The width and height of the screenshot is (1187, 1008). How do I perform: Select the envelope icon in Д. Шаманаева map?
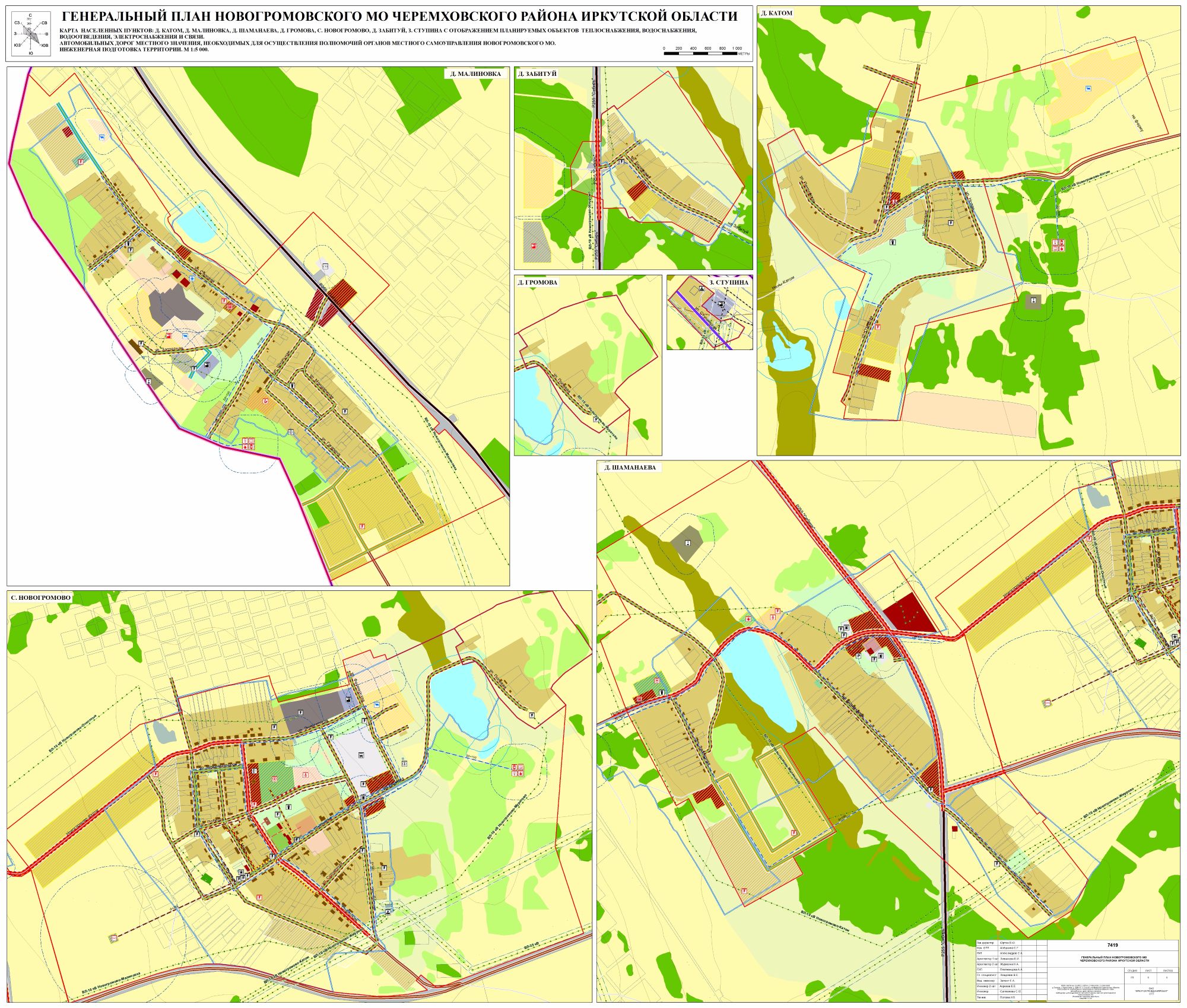click(1048, 702)
